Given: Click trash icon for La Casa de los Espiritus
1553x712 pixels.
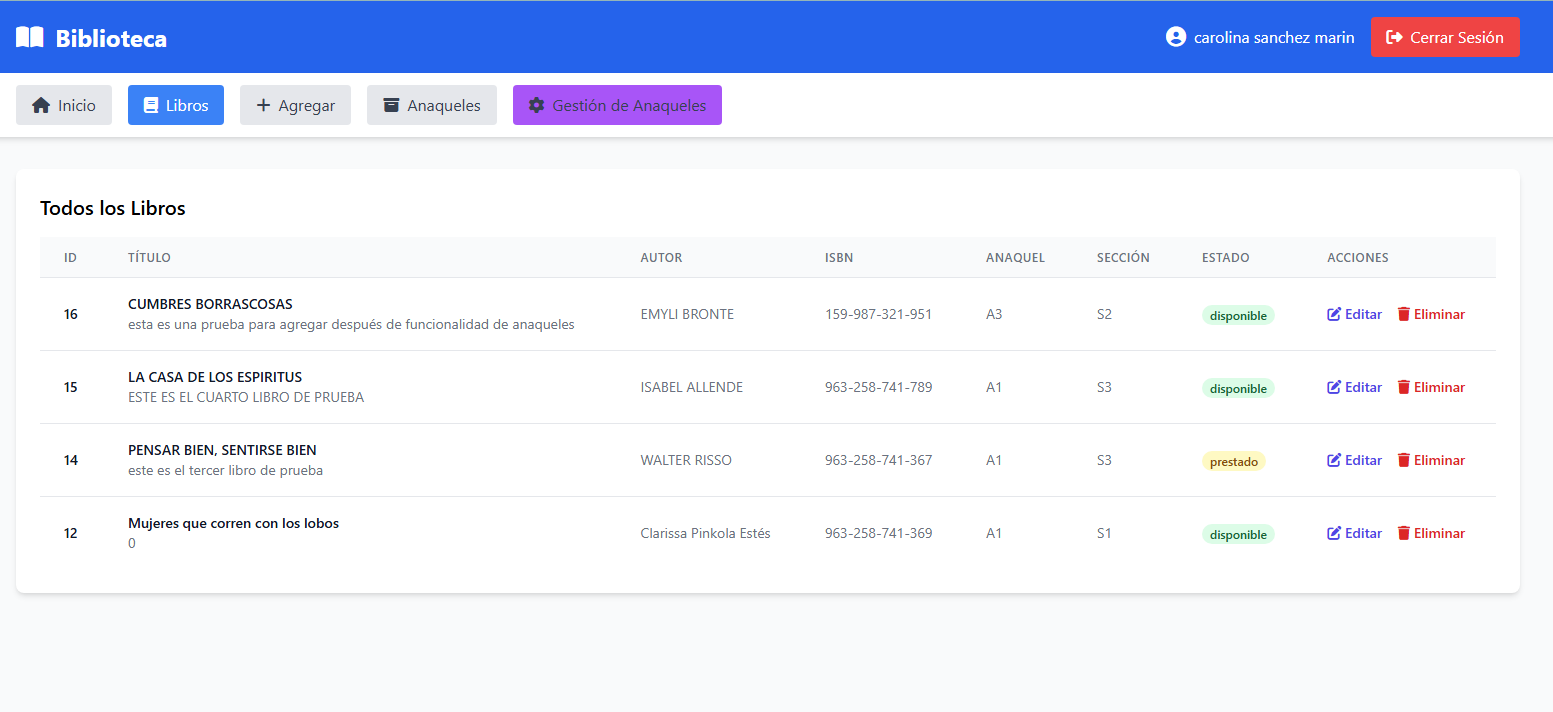Looking at the screenshot, I should [1404, 387].
